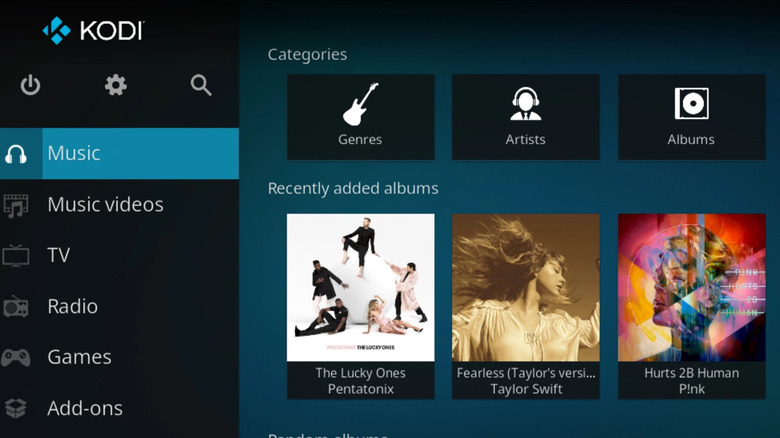780x438 pixels.
Task: Go to the TV menu entry
Action: click(59, 256)
